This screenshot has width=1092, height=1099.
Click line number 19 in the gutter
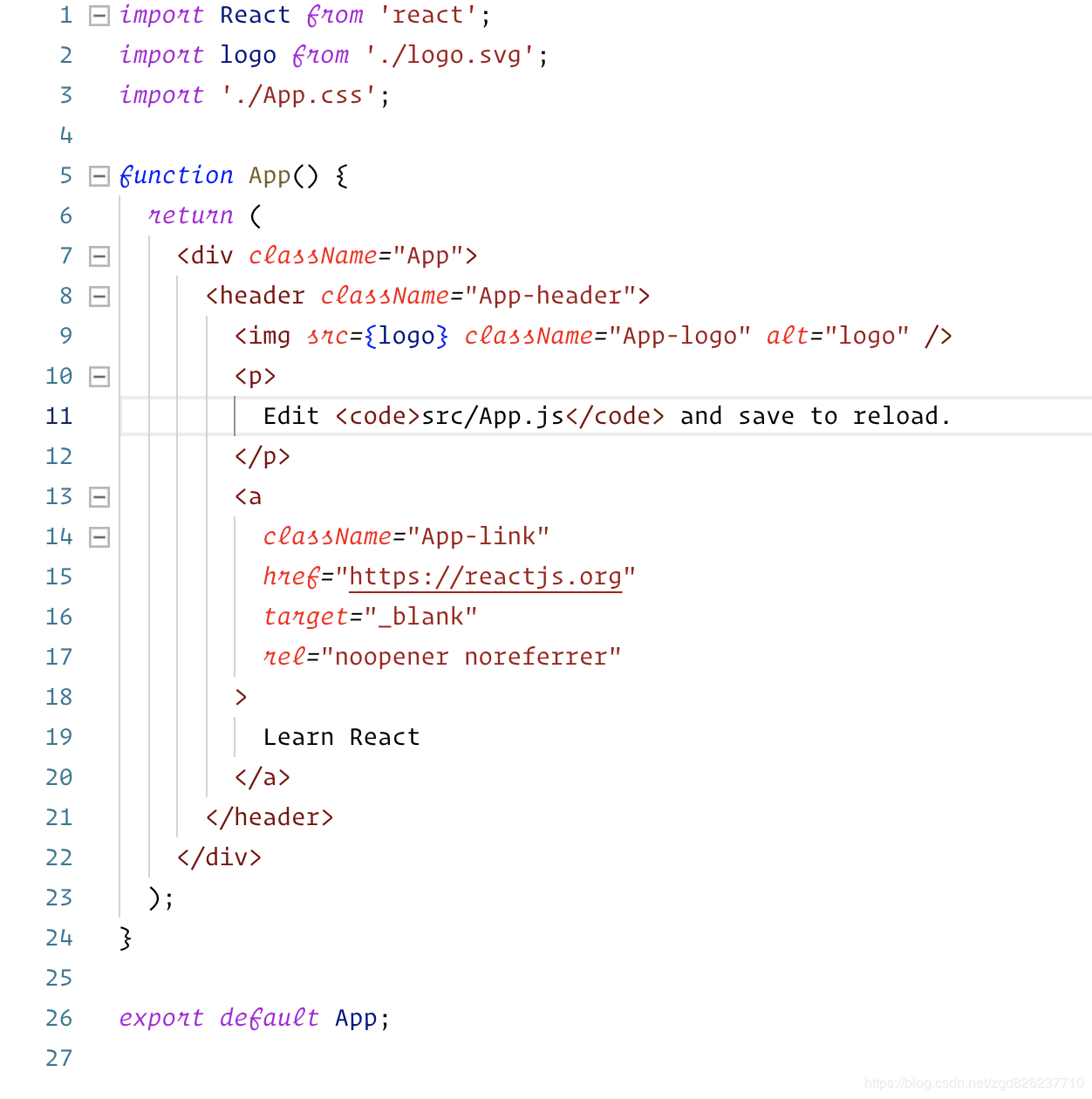58,737
